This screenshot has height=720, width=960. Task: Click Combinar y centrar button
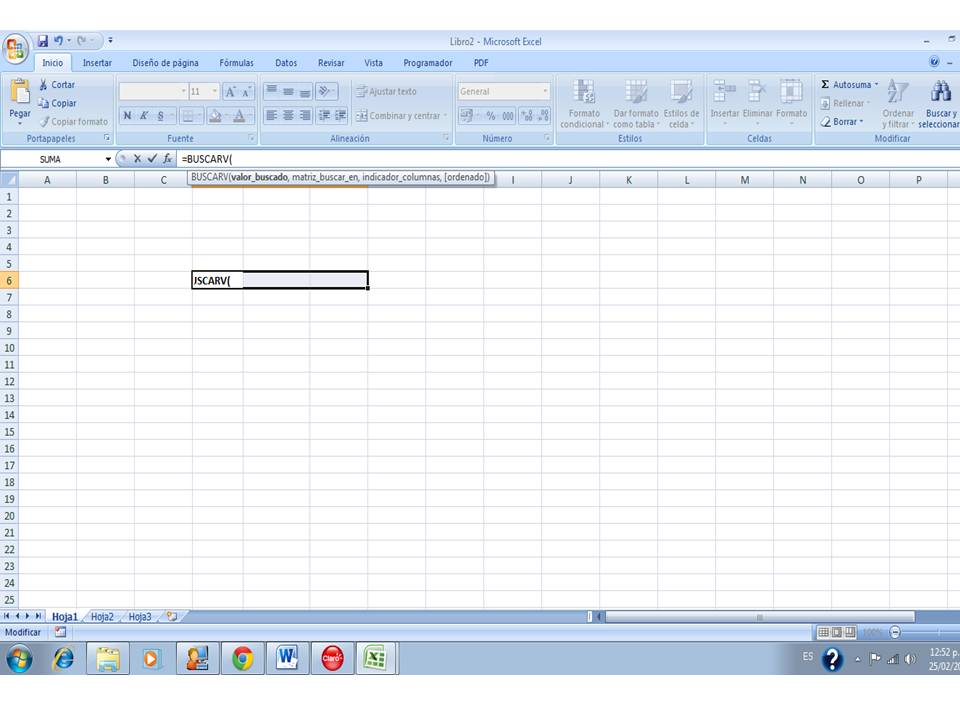click(x=398, y=116)
